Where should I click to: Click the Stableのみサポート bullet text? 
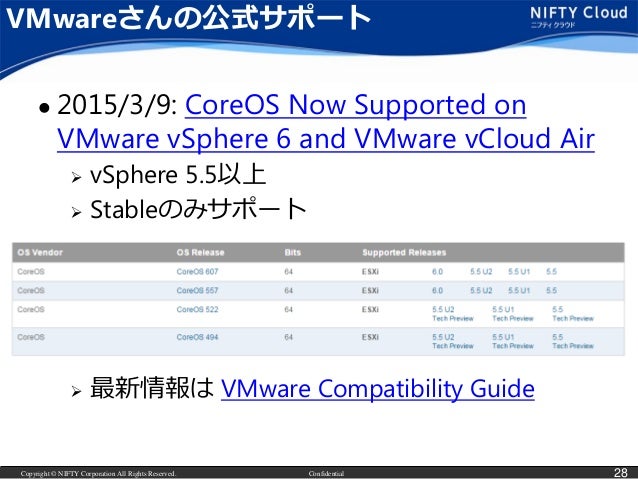pos(198,209)
